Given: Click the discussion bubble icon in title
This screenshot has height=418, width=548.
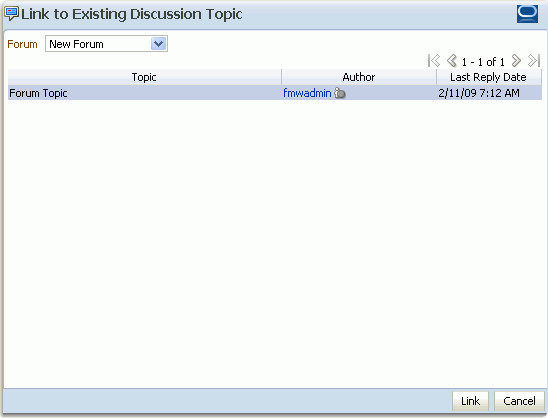Looking at the screenshot, I should (x=12, y=14).
